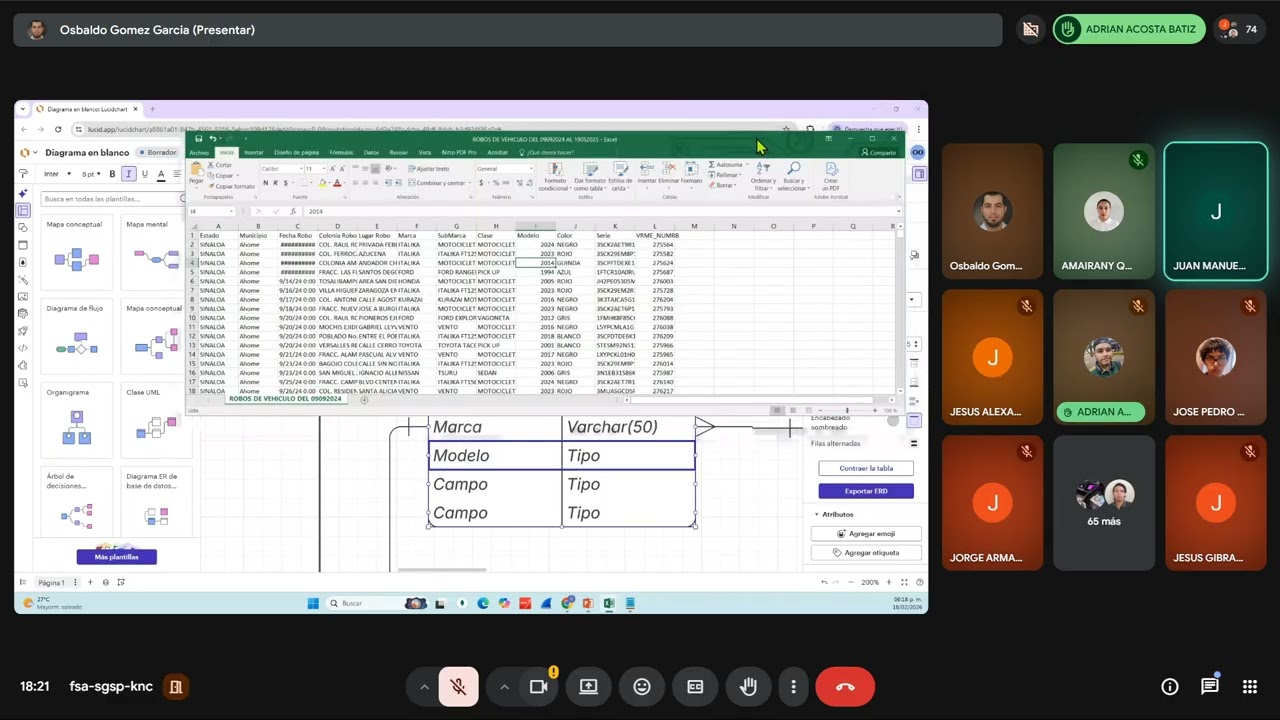1280x720 pixels.
Task: Open the Inter font dropdown in Lucidchart
Action: click(55, 174)
